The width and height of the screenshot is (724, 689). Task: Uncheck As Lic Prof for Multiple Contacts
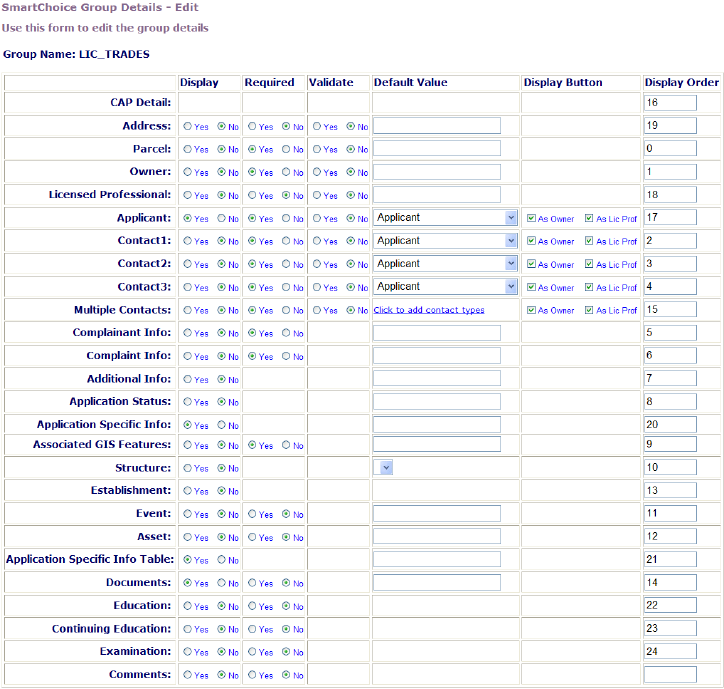click(x=589, y=310)
